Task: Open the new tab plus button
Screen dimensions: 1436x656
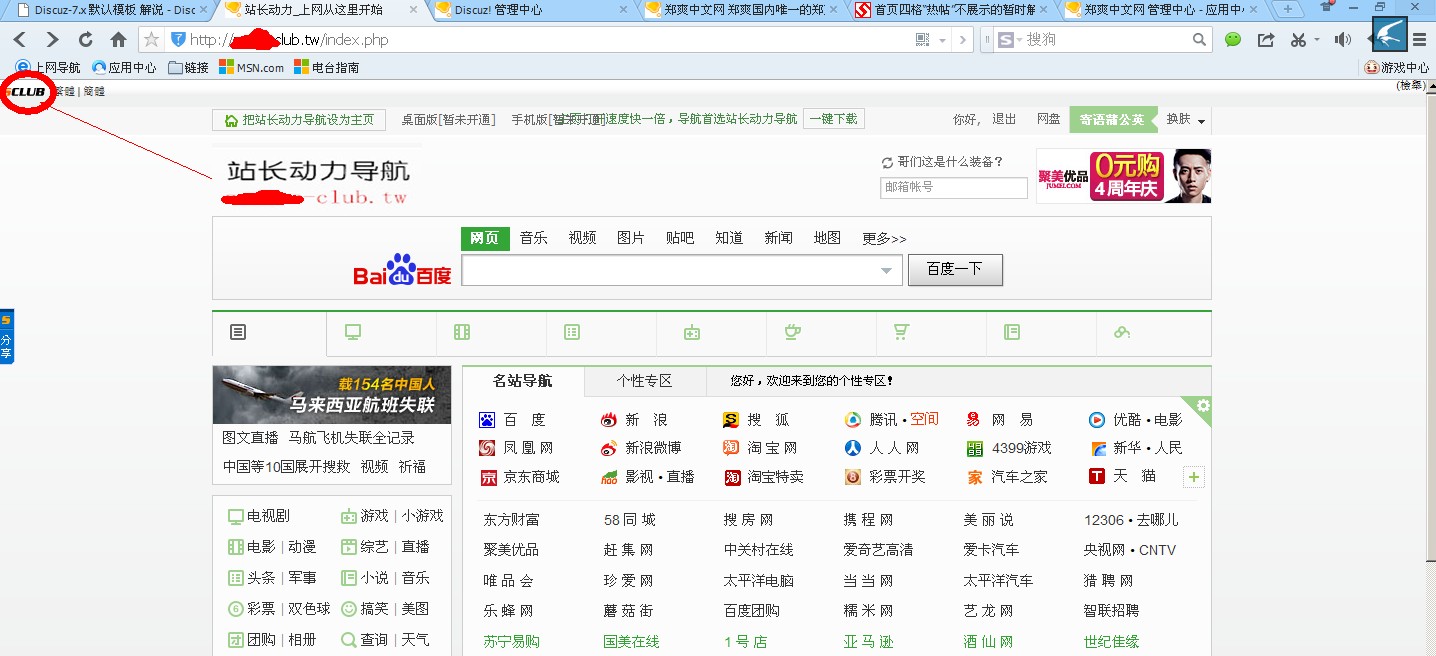Action: tap(1288, 9)
